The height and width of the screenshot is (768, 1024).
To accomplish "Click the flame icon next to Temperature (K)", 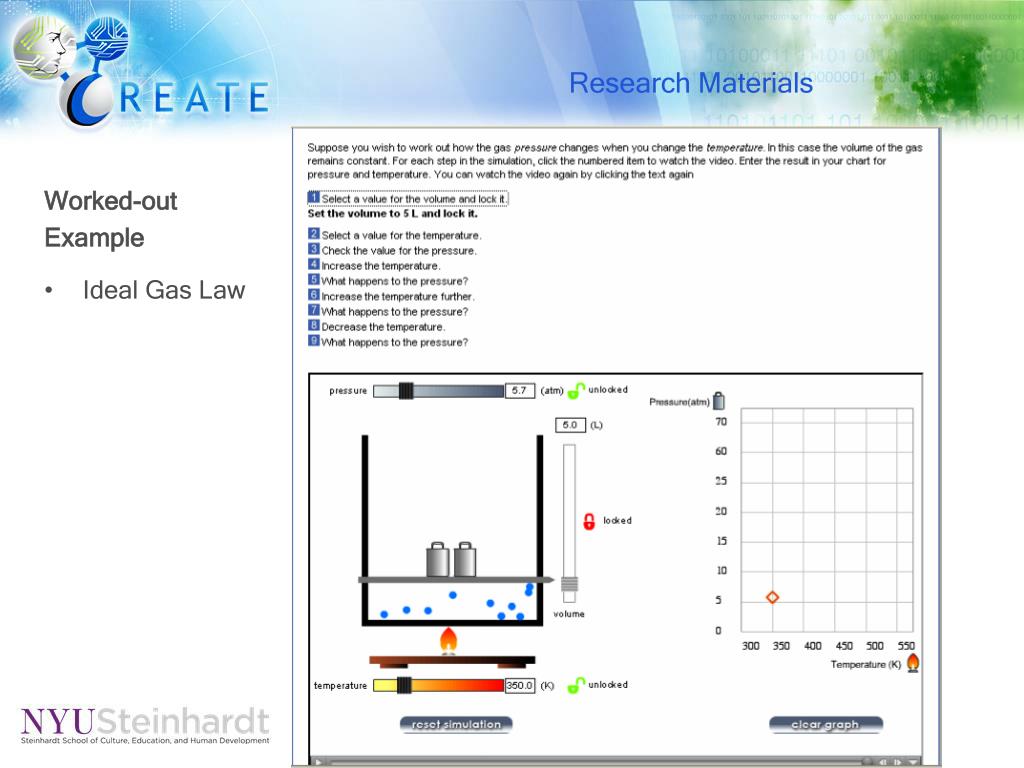I will (913, 663).
